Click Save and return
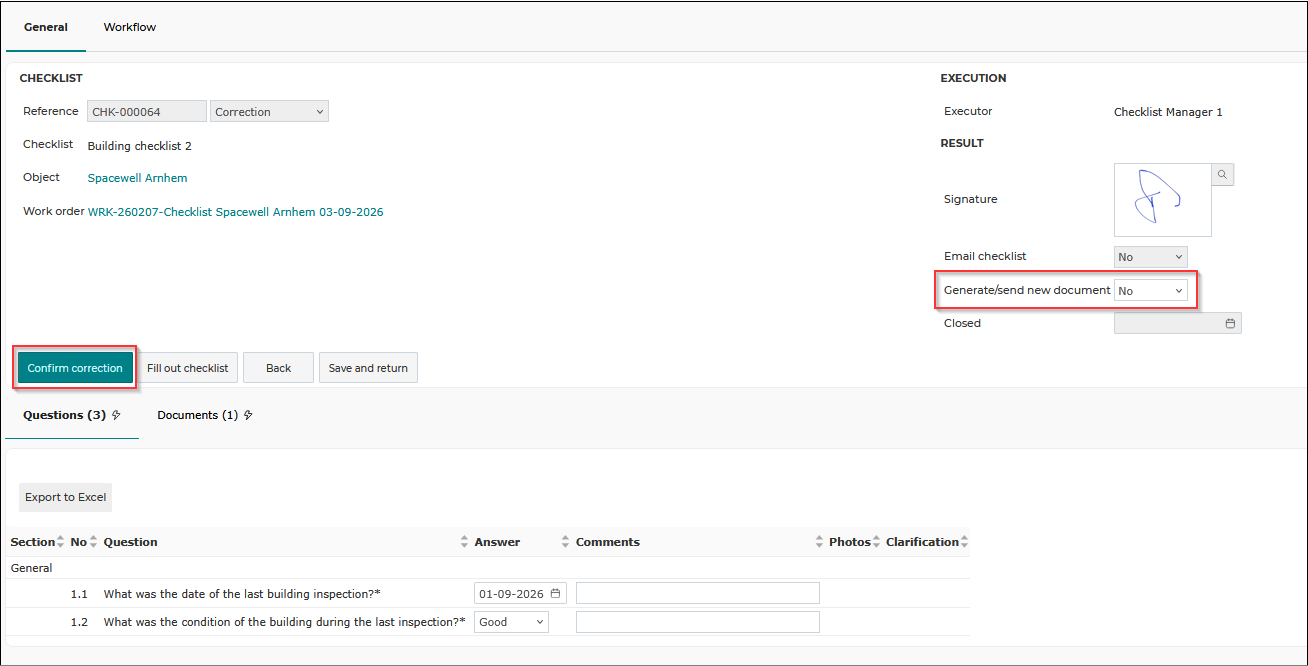 368,368
